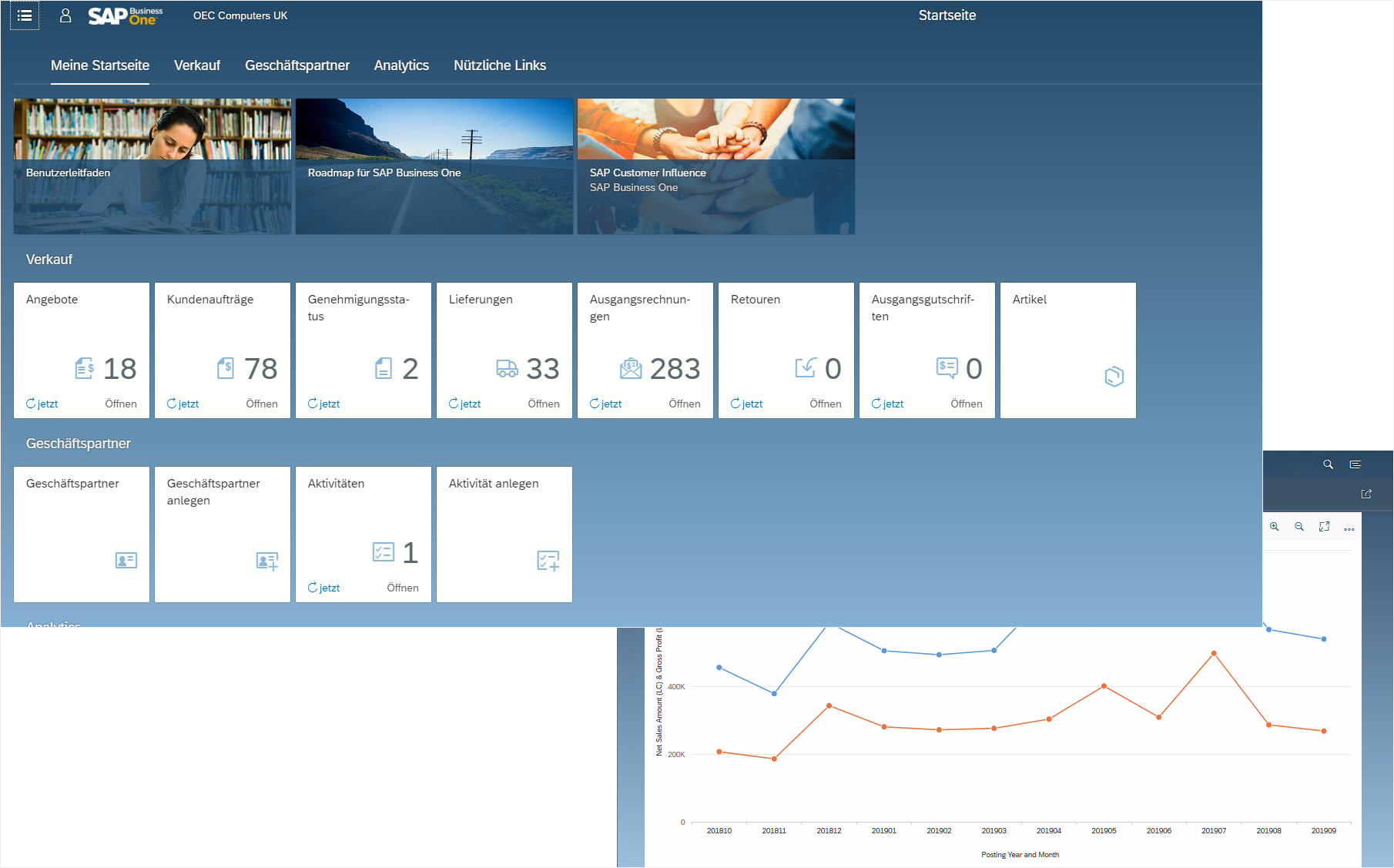Click the legend icon next to the search
Image resolution: width=1394 pixels, height=868 pixels.
(1354, 464)
